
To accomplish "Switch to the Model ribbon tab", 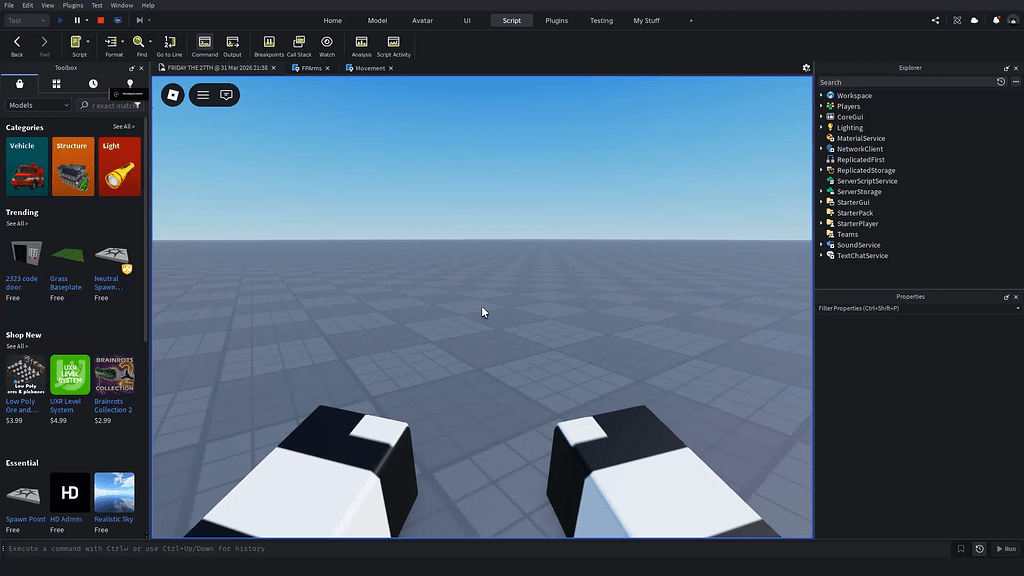I will pos(377,20).
